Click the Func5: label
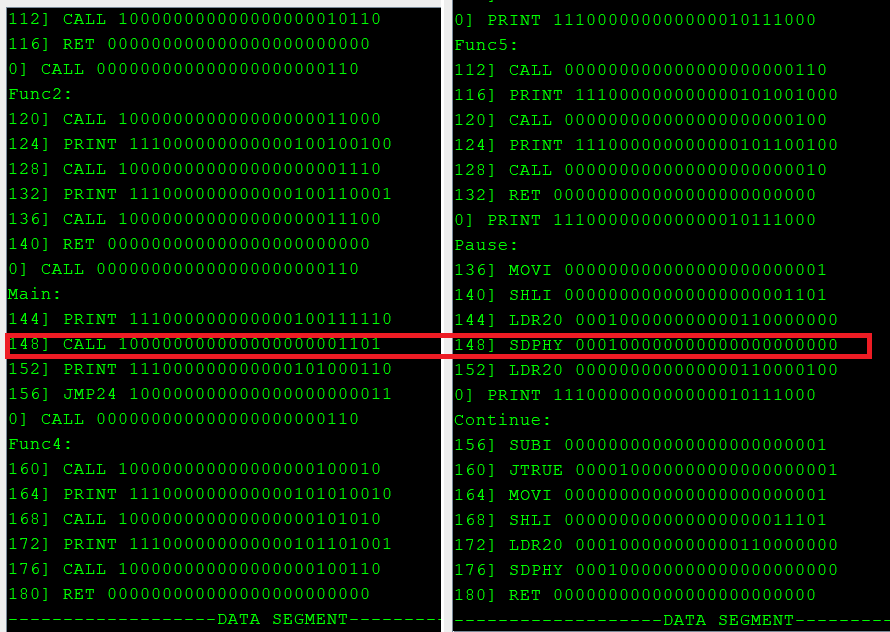Viewport: 890px width, 632px height. [486, 45]
